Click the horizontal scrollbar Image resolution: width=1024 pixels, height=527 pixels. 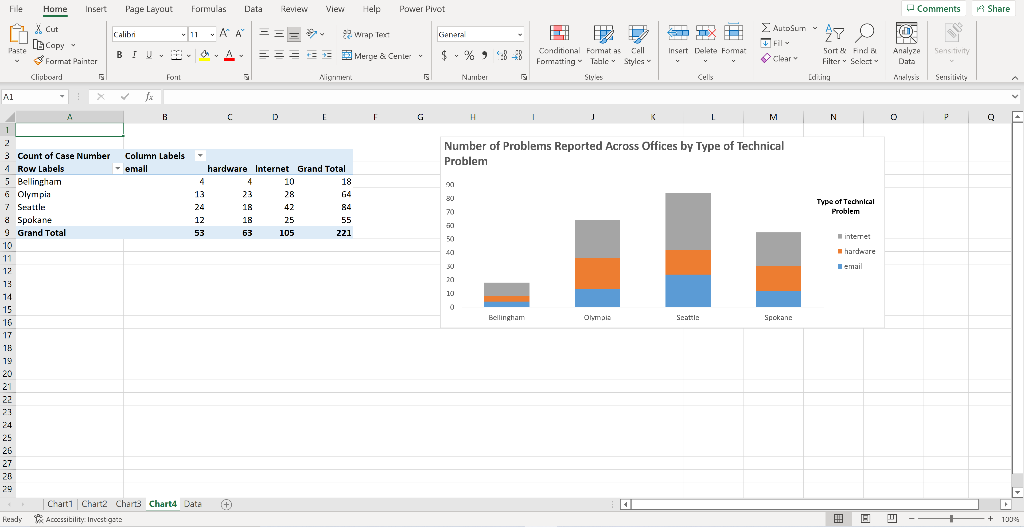[805, 504]
